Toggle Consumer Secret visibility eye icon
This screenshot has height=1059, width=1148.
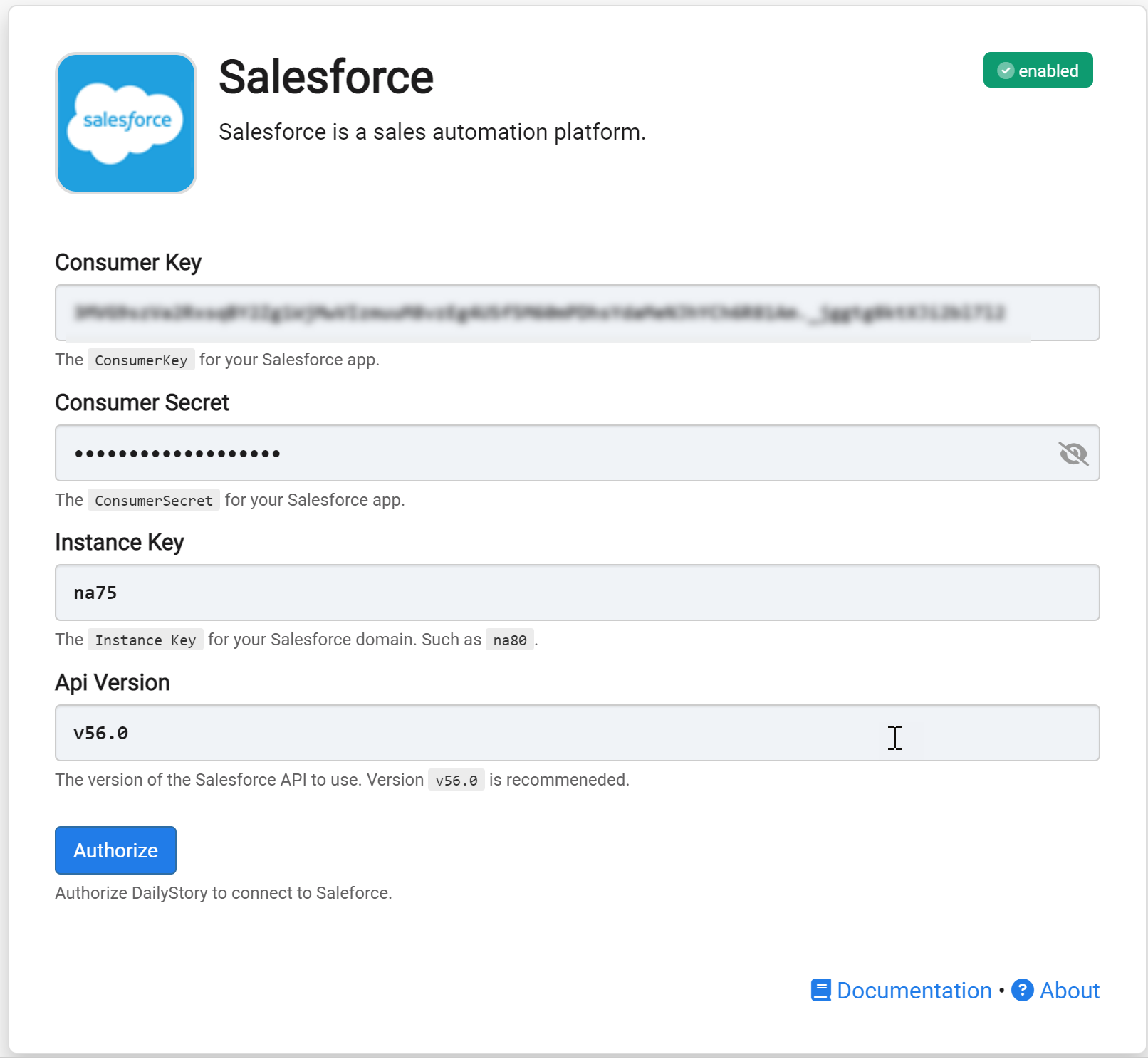1073,453
